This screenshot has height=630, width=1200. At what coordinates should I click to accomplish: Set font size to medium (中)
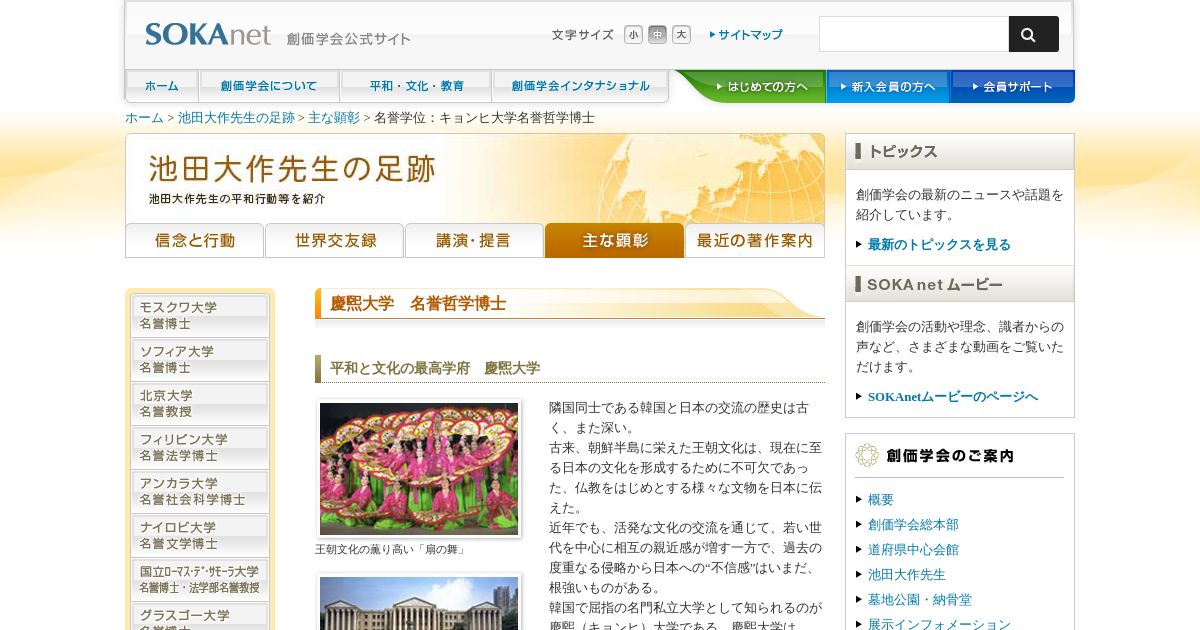point(657,35)
